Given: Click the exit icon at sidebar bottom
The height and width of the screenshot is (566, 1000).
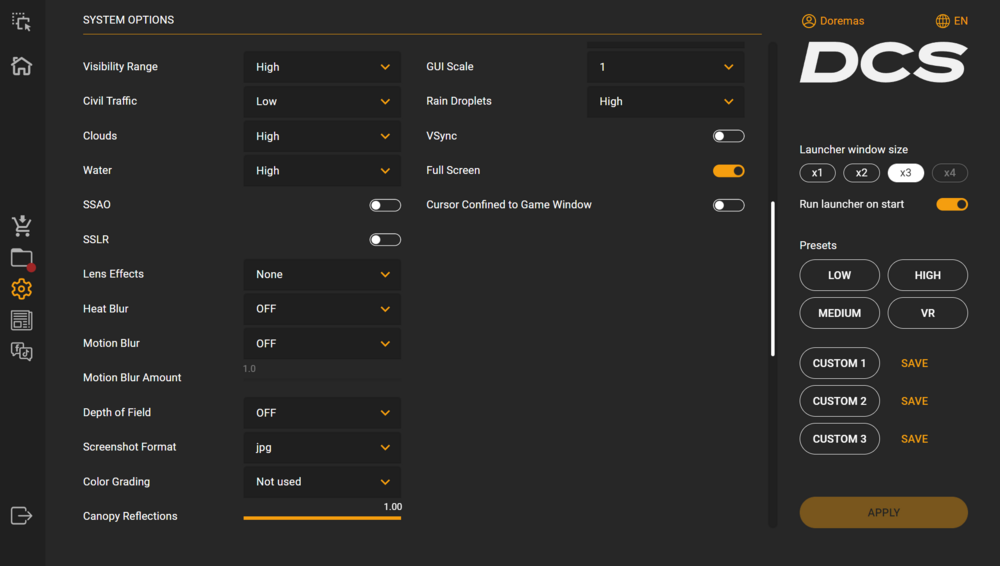Looking at the screenshot, I should pyautogui.click(x=21, y=515).
